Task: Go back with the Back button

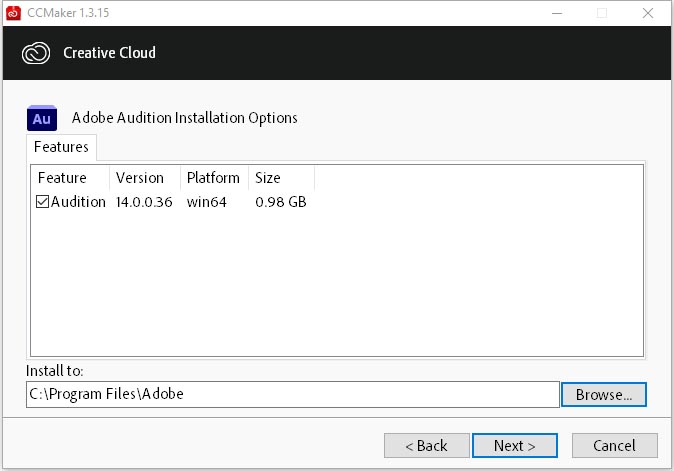Action: pyautogui.click(x=425, y=445)
